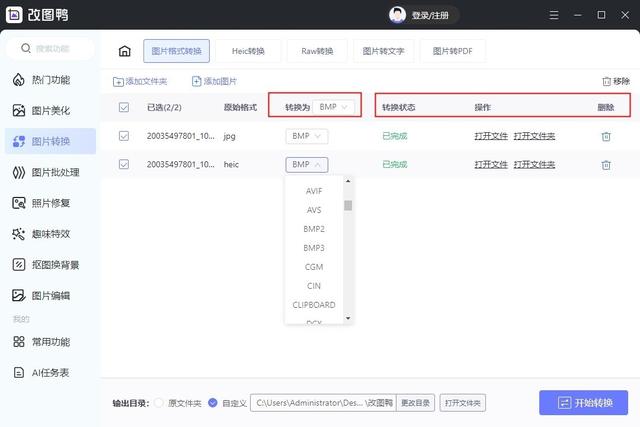Click the format list scrollbar thumb
The image size is (640, 427).
348,205
